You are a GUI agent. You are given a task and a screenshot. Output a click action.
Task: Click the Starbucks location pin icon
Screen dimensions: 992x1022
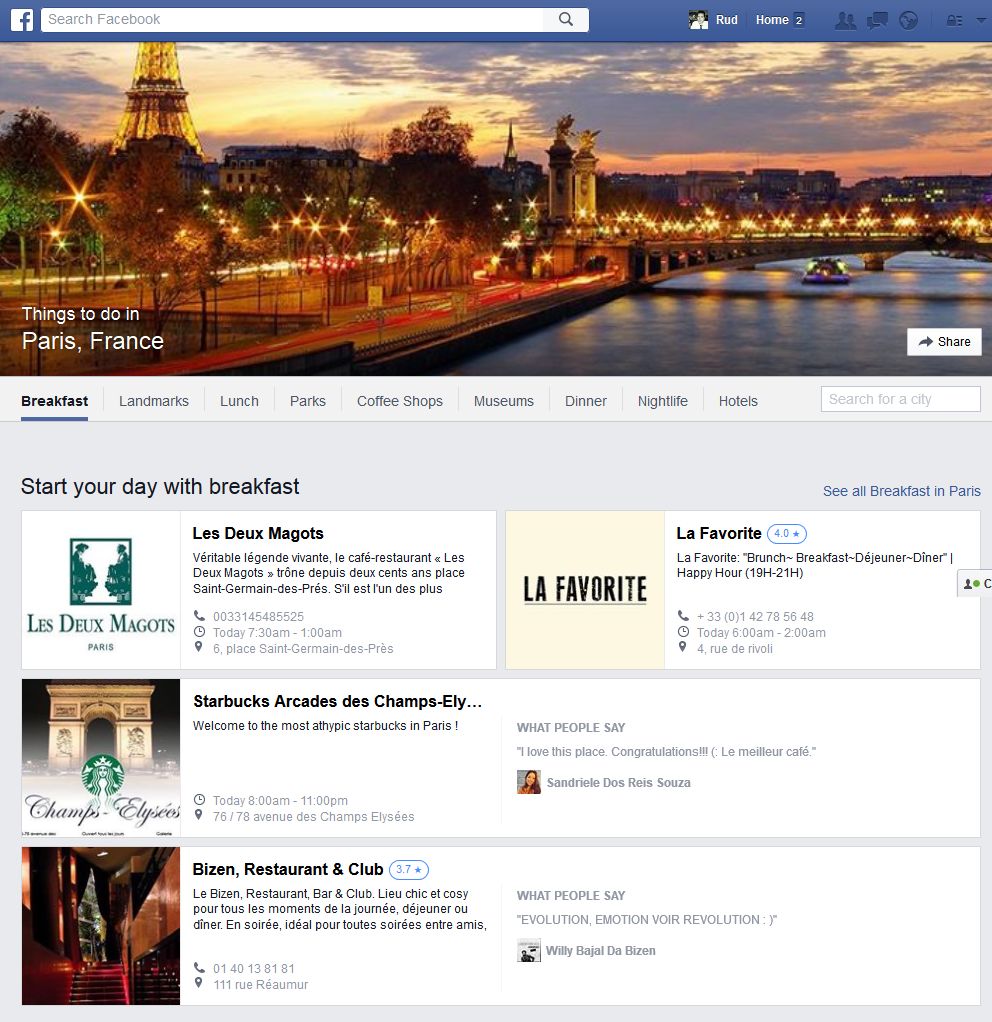coord(199,815)
